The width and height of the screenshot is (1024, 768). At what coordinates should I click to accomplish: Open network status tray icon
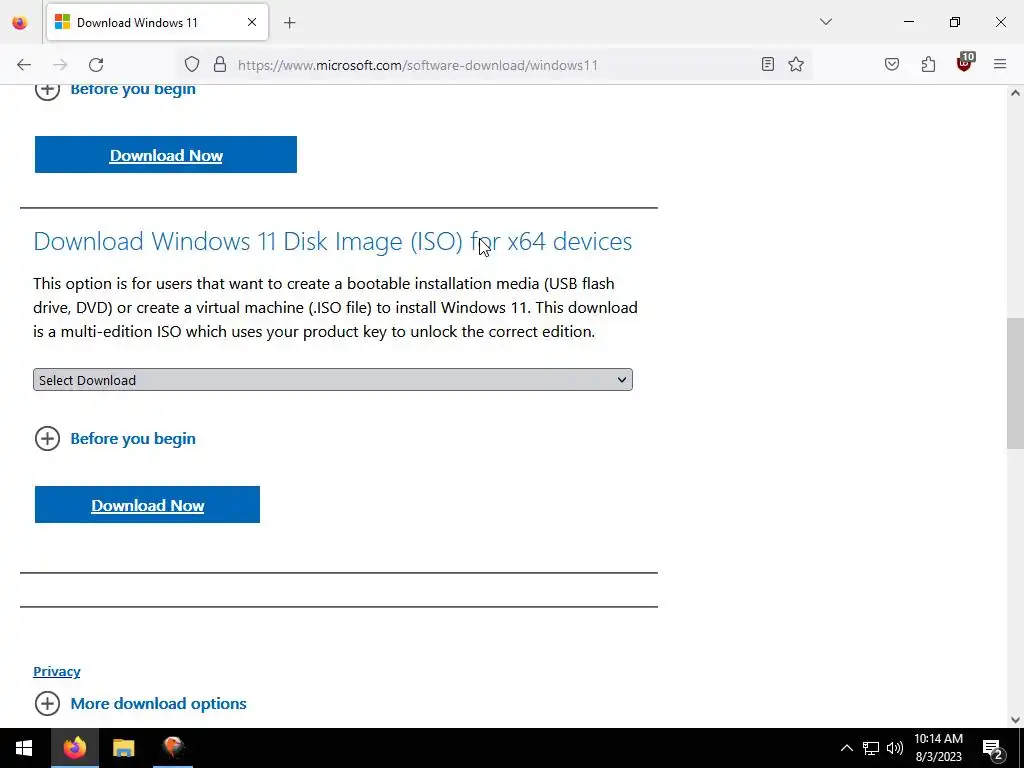(871, 748)
